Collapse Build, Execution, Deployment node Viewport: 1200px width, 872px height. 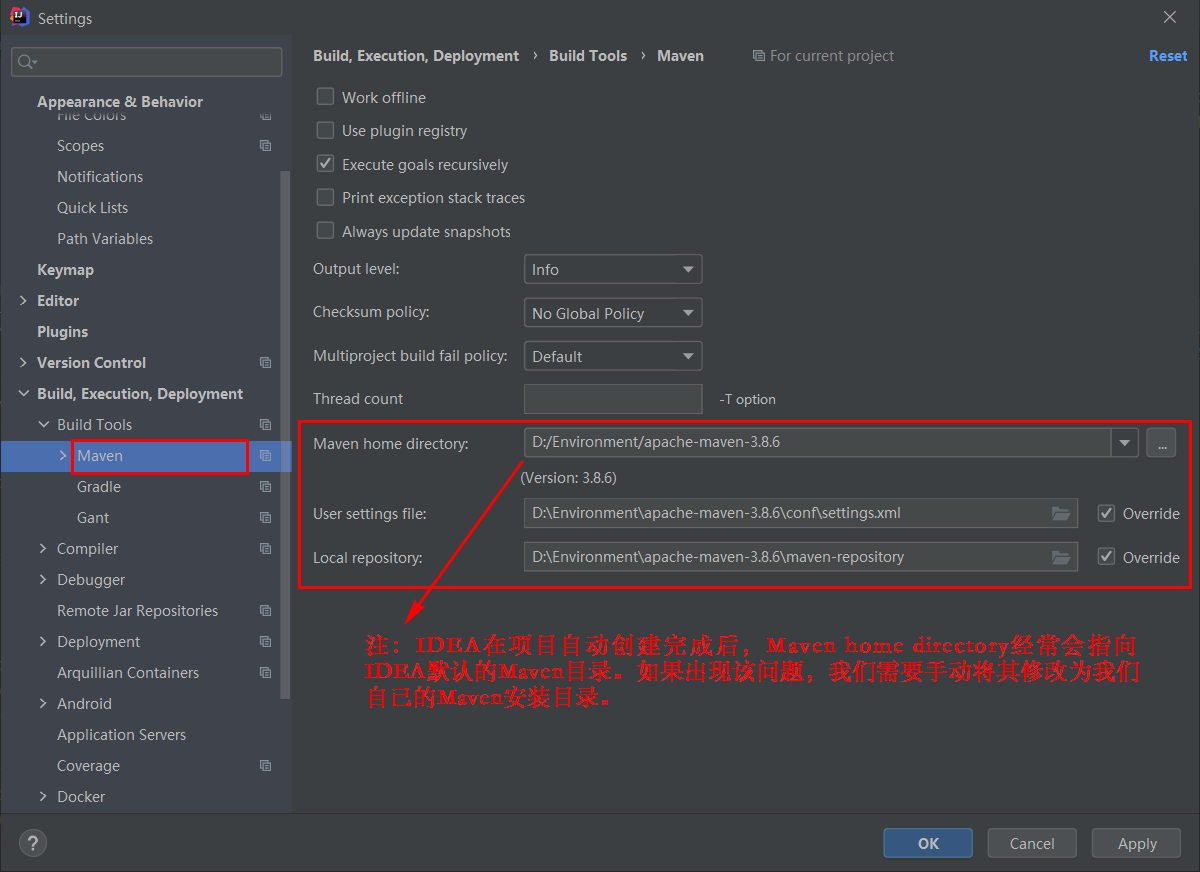[24, 394]
